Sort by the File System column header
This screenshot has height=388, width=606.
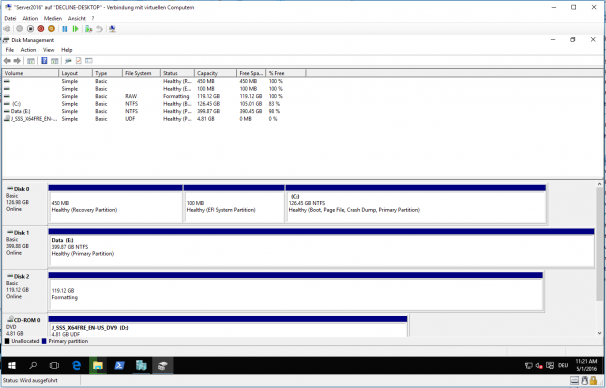(141, 73)
